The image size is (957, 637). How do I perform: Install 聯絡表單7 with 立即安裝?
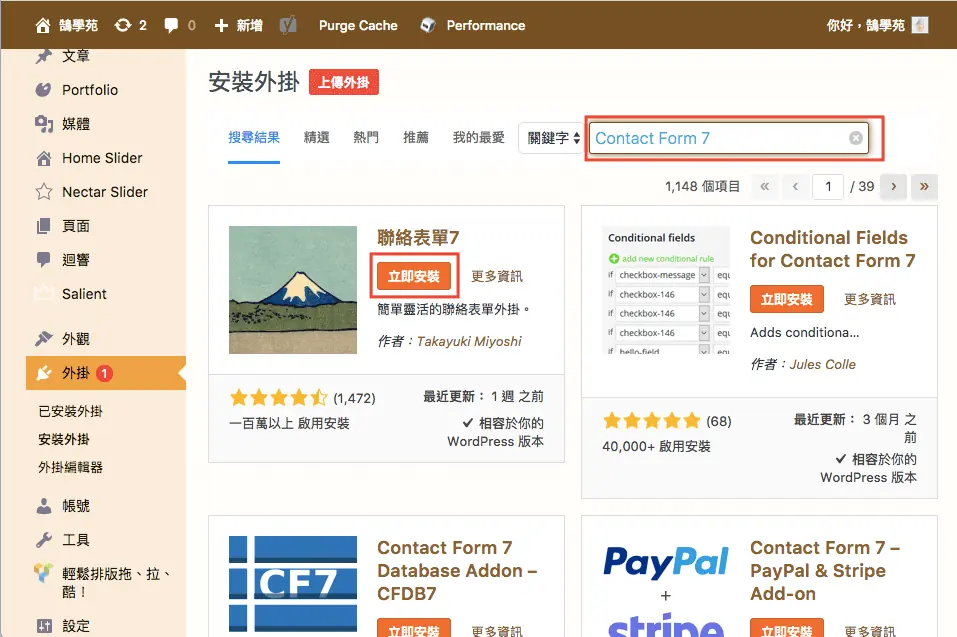coord(414,276)
